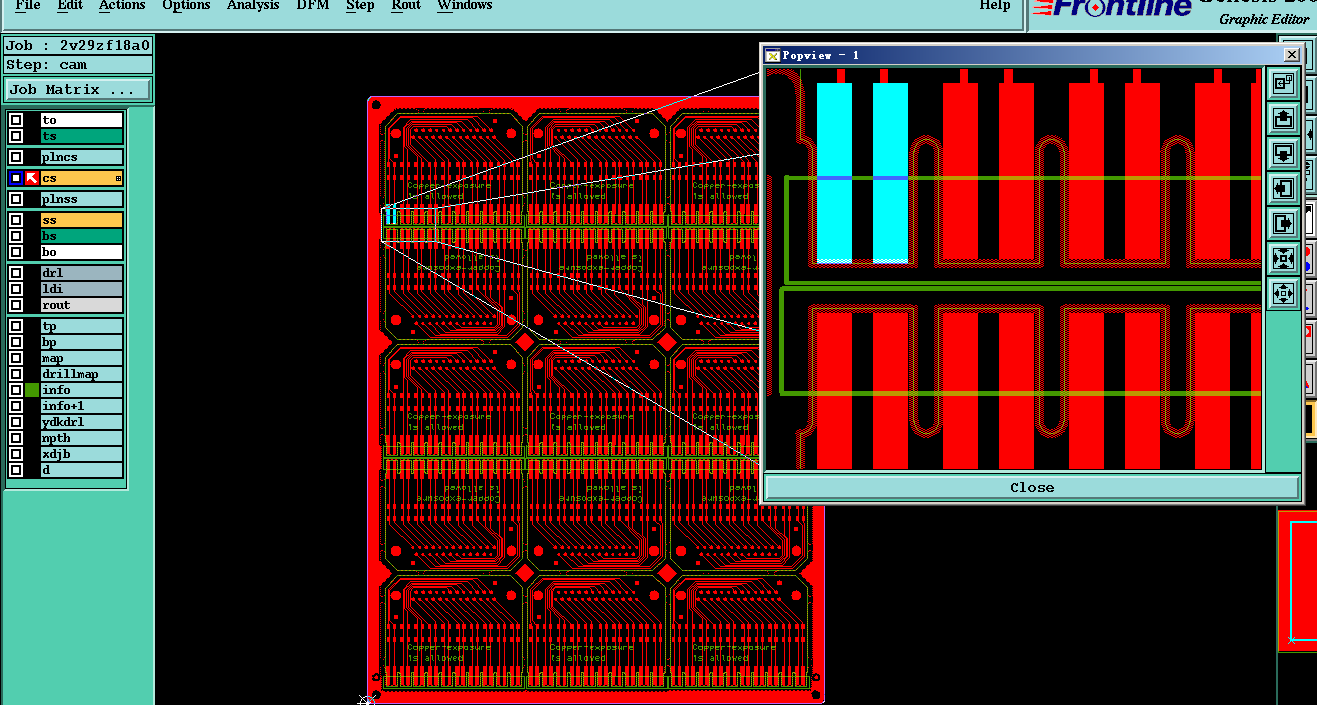Select the 'tp' layer name
This screenshot has height=705, width=1317.
point(81,326)
